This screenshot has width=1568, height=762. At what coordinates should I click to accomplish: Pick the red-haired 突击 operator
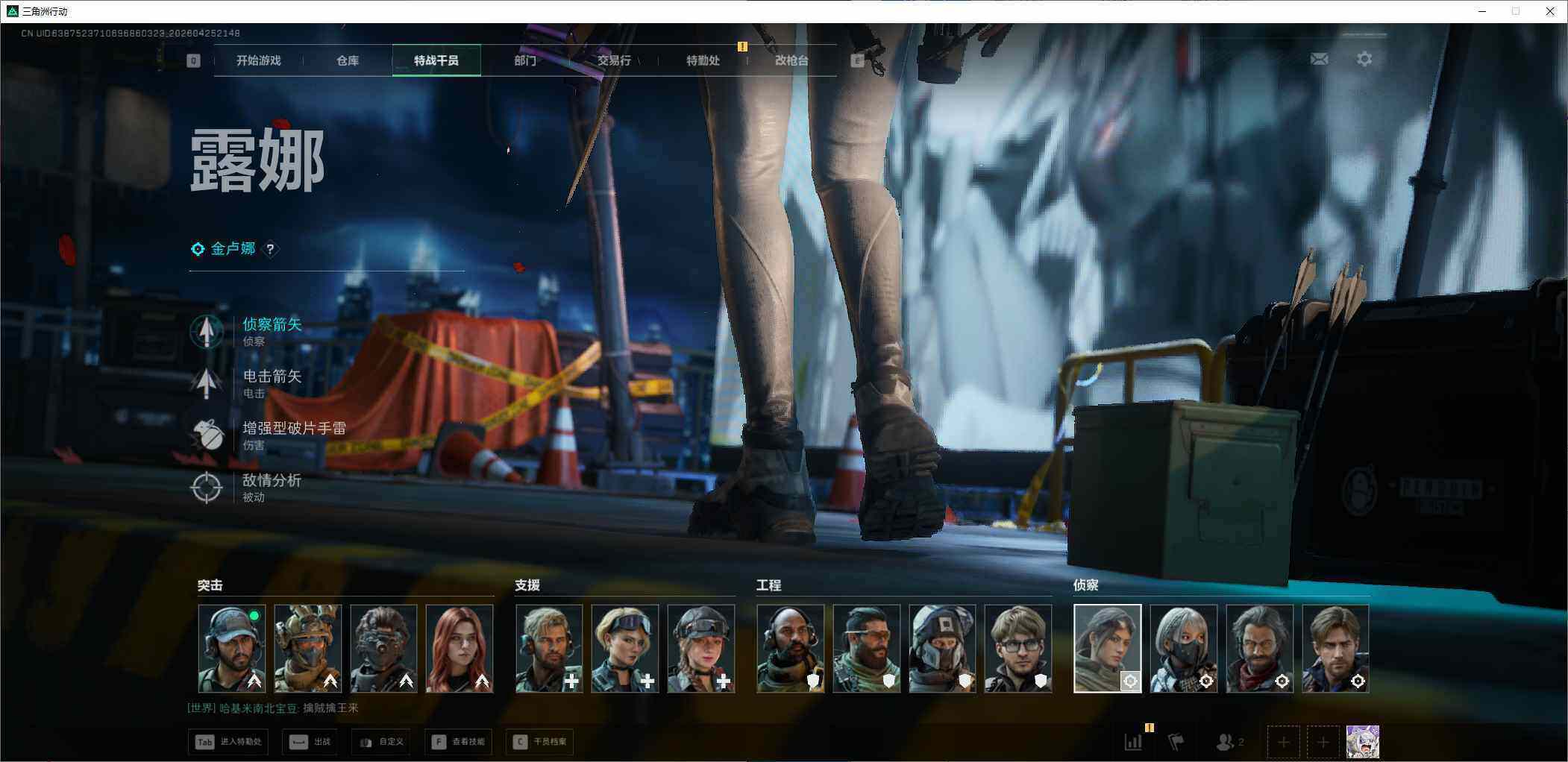coord(460,649)
